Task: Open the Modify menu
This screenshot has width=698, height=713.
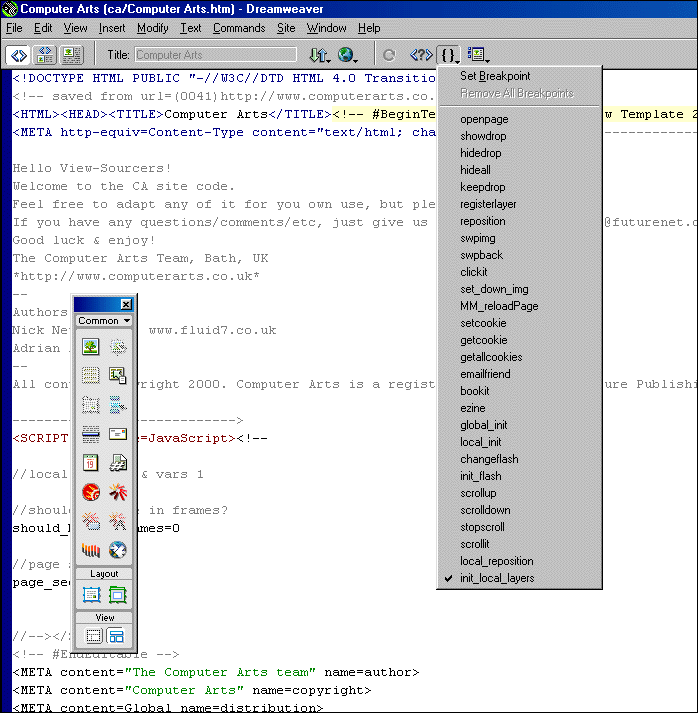Action: (153, 28)
